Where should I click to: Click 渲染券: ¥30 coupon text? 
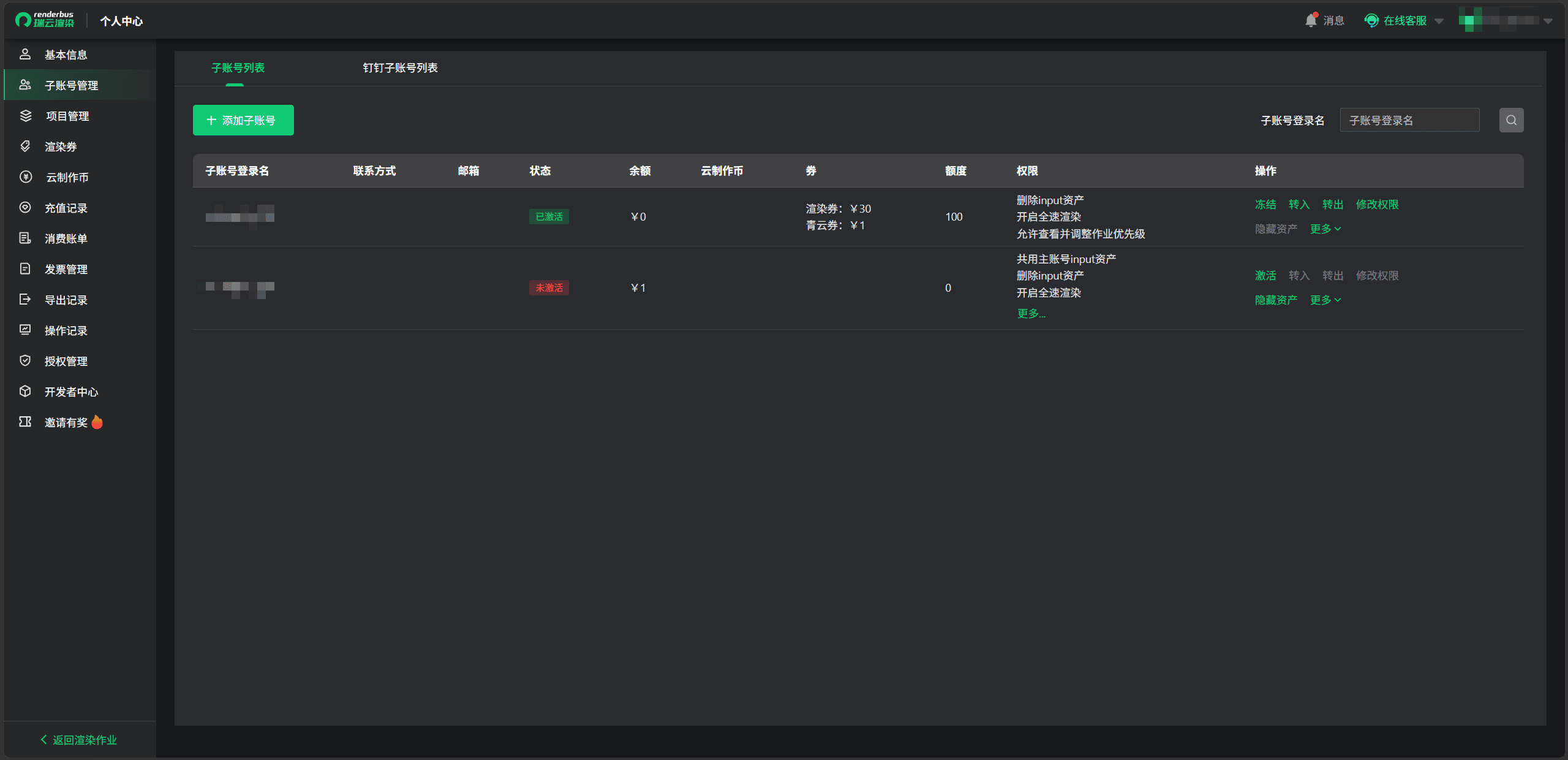coord(838,208)
